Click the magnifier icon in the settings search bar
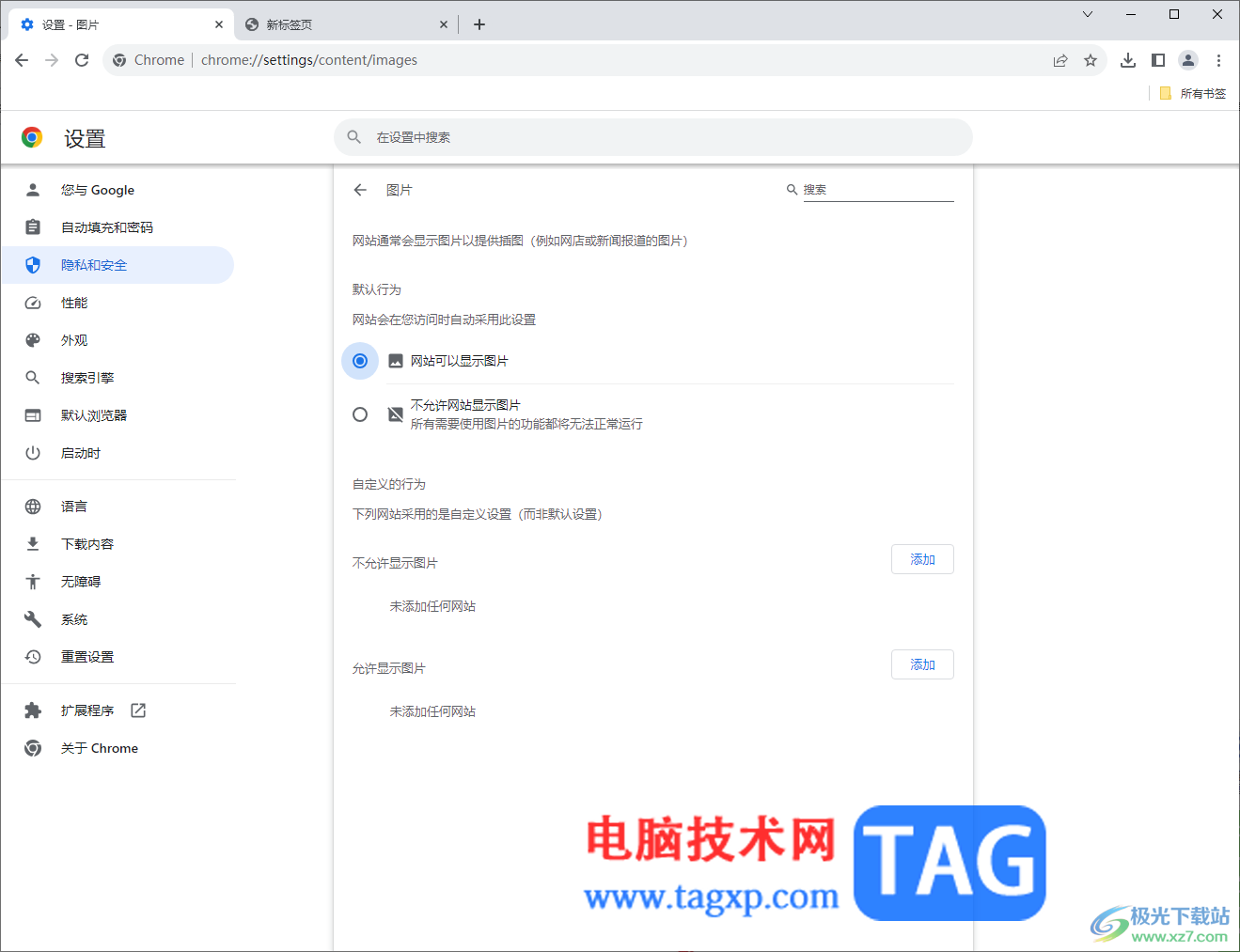The width and height of the screenshot is (1240, 952). coord(354,137)
